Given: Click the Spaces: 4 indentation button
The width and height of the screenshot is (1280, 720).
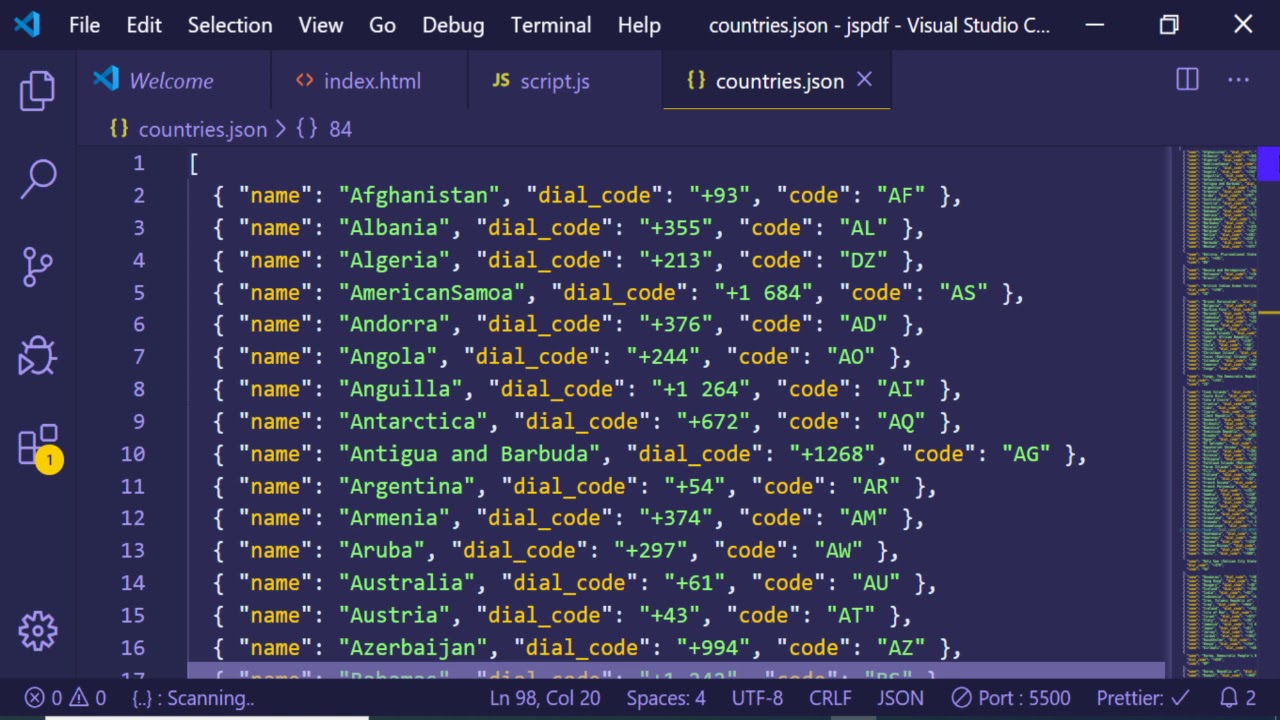Looking at the screenshot, I should pyautogui.click(x=665, y=698).
